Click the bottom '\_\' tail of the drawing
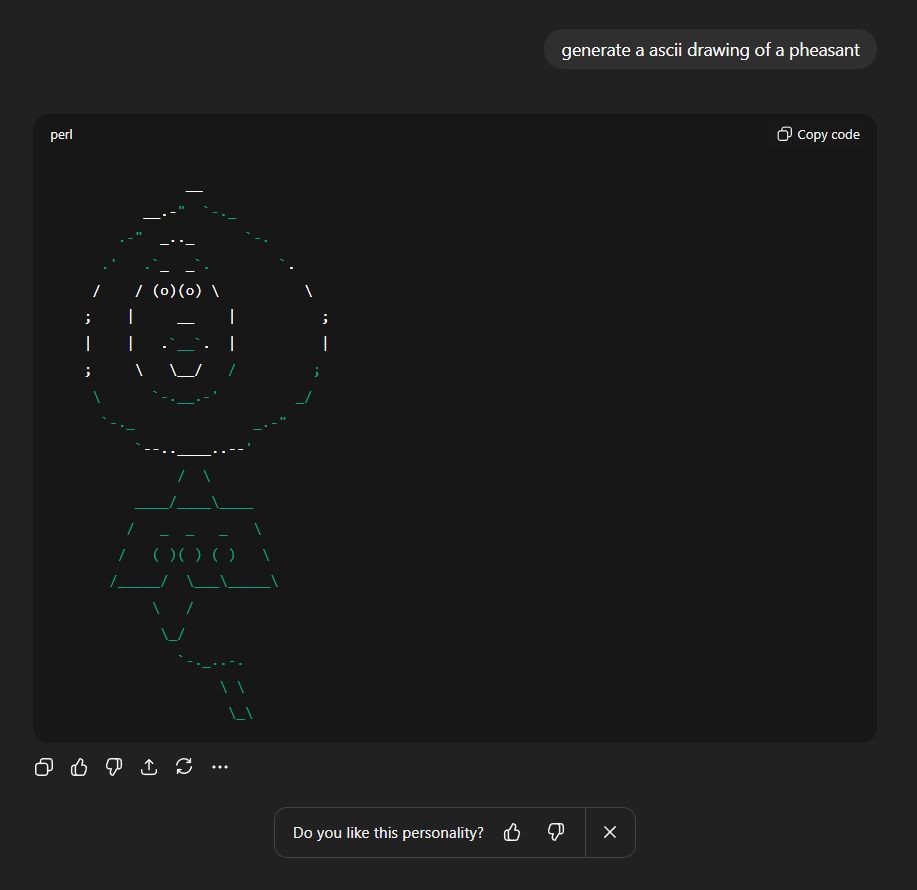This screenshot has height=890, width=917. click(x=241, y=713)
